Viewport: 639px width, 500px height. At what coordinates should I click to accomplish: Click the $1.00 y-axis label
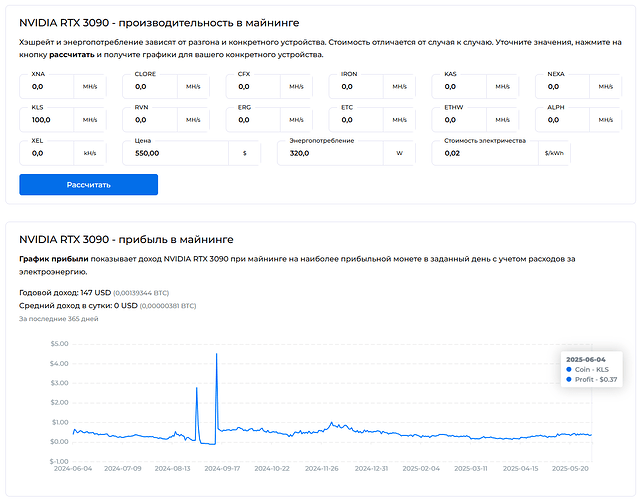[59, 422]
